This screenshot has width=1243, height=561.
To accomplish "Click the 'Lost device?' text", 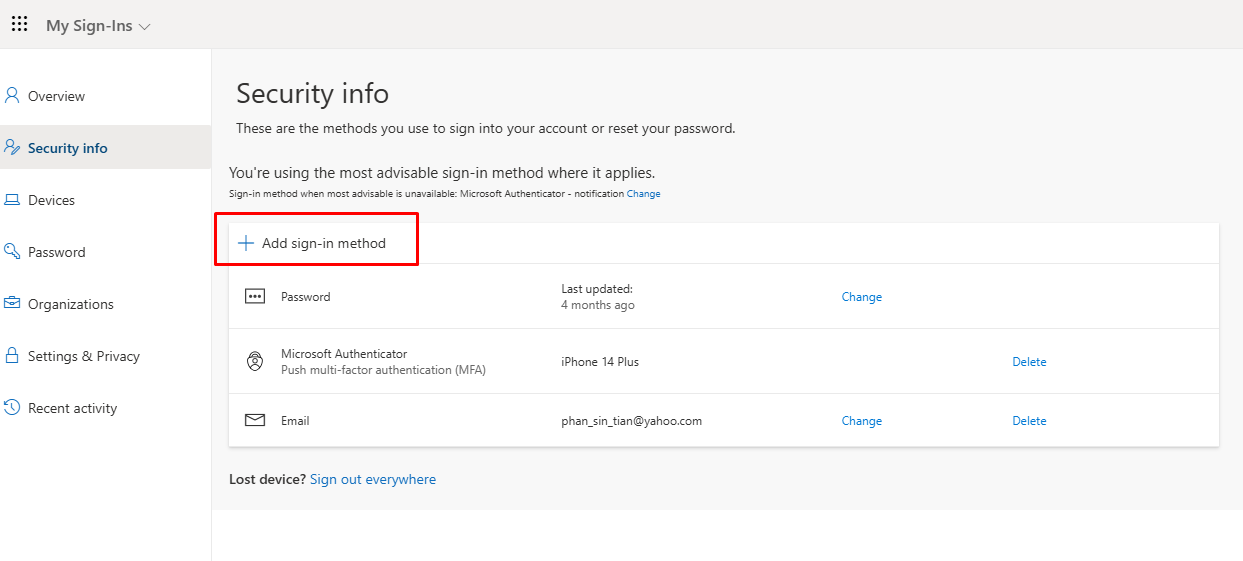I will 267,480.
